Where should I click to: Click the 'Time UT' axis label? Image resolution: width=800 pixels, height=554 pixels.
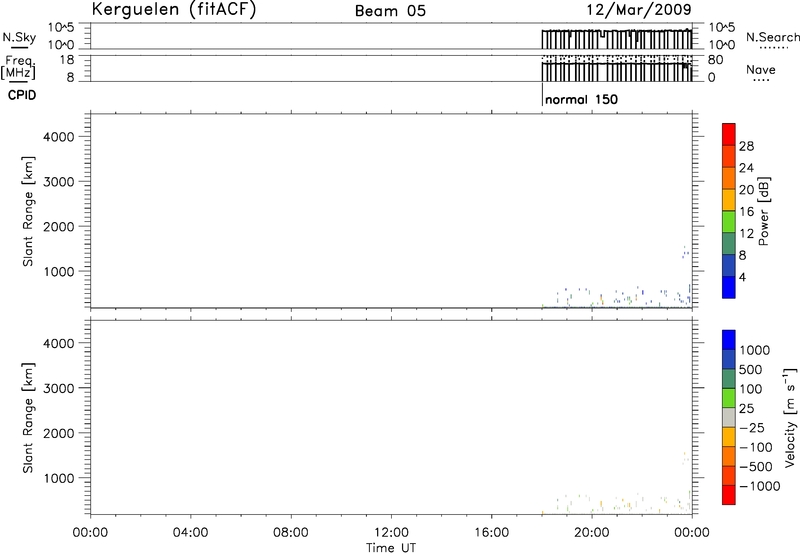391,548
